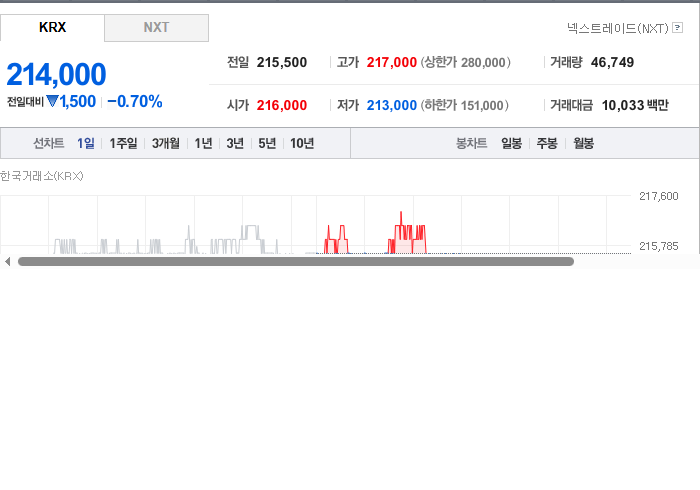
Task: Click the 넥스트레이드(NXT) label
Action: click(617, 29)
